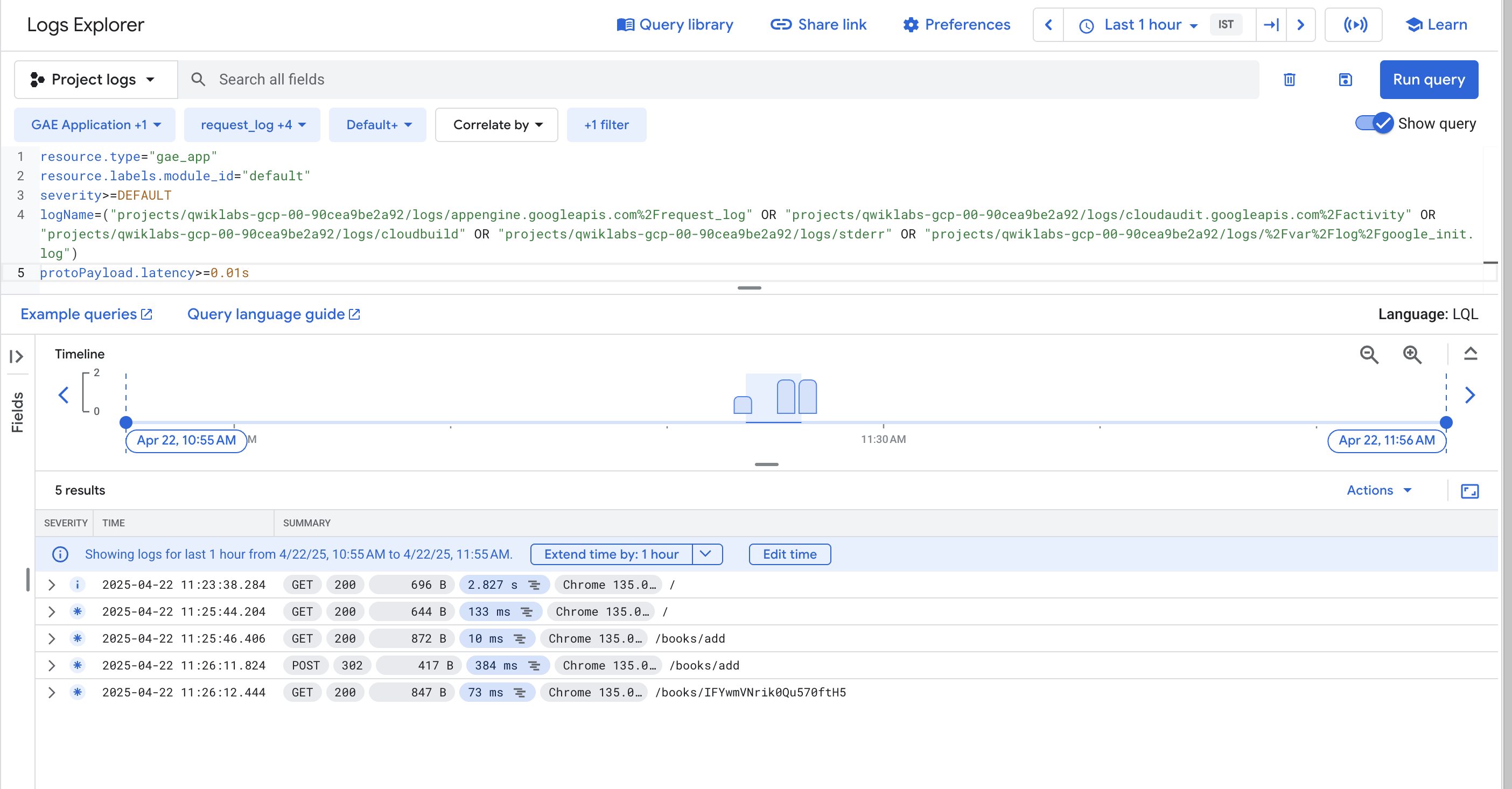
Task: Click the Share link button
Action: point(818,25)
